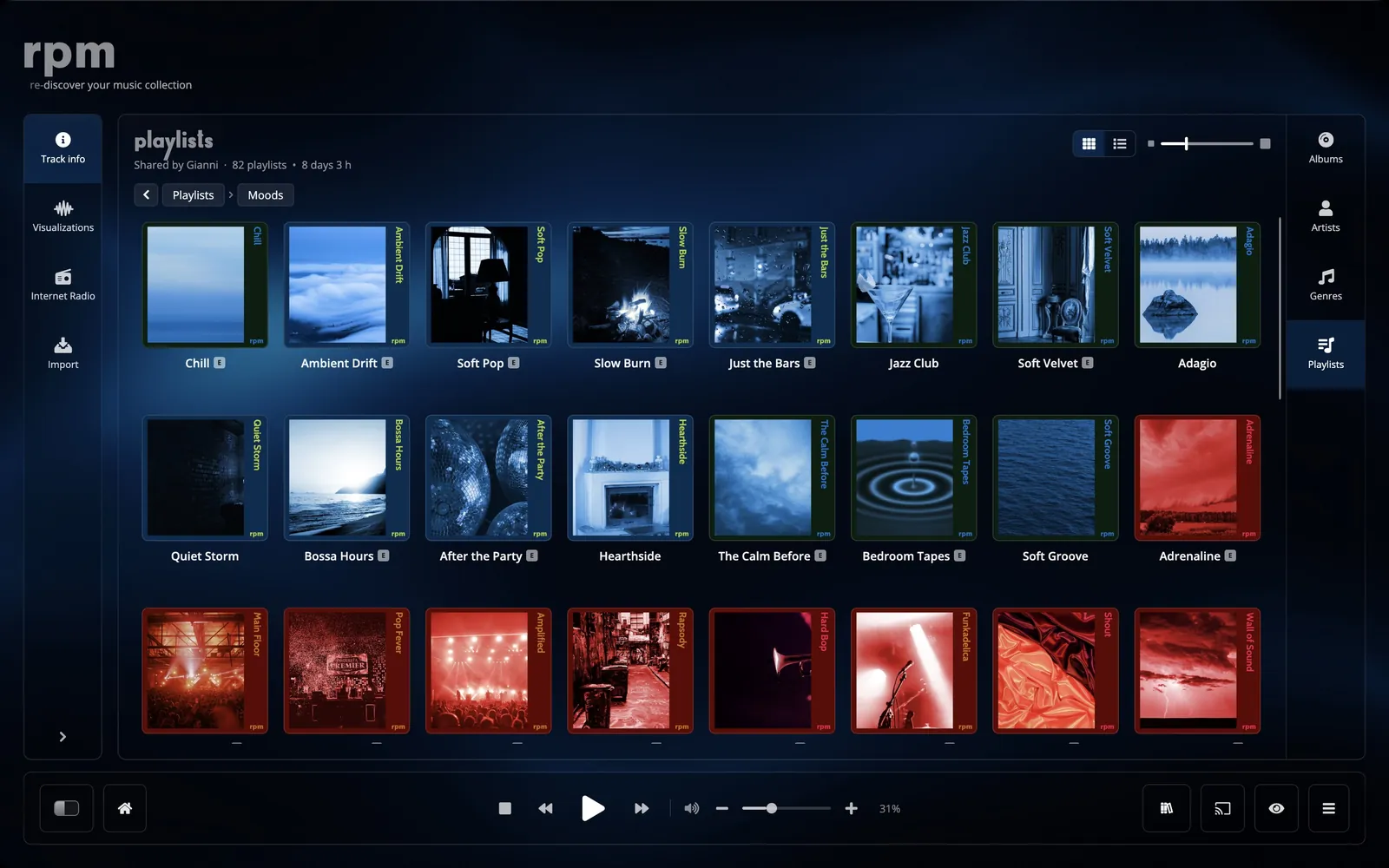
Task: Switch to grid view
Action: pos(1089,144)
